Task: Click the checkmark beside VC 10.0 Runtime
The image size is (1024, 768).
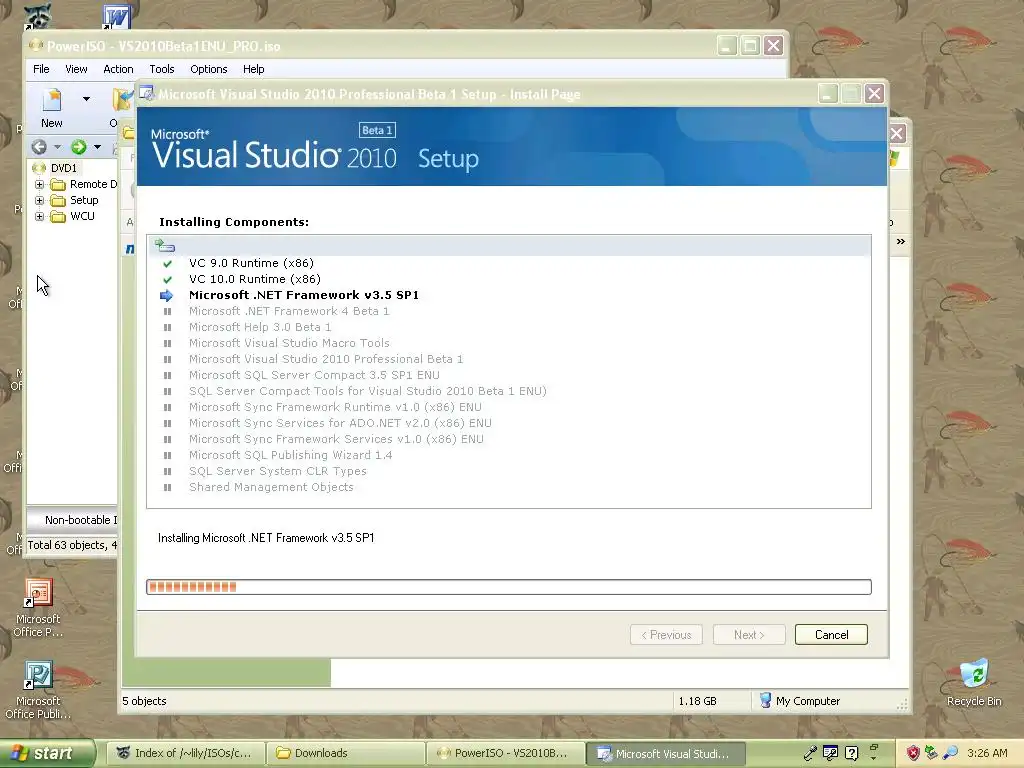Action: (168, 280)
